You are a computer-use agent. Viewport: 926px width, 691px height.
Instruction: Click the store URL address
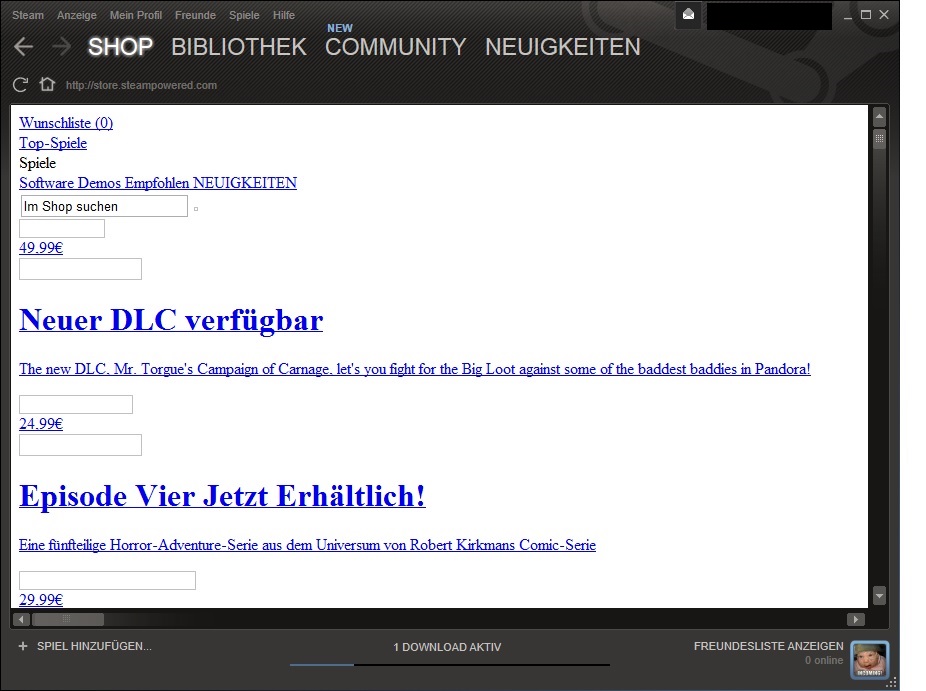coord(141,85)
